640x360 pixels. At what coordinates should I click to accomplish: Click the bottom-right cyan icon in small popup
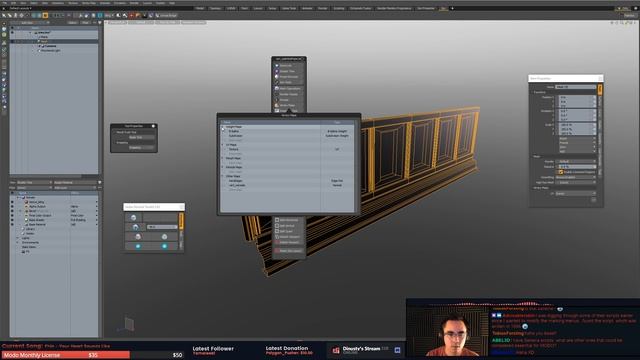click(x=164, y=246)
